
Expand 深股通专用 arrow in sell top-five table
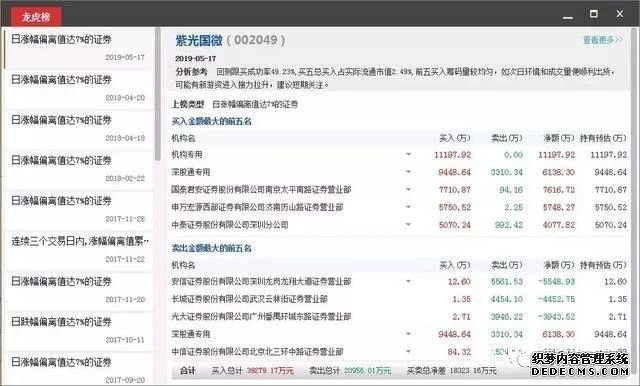[408, 334]
